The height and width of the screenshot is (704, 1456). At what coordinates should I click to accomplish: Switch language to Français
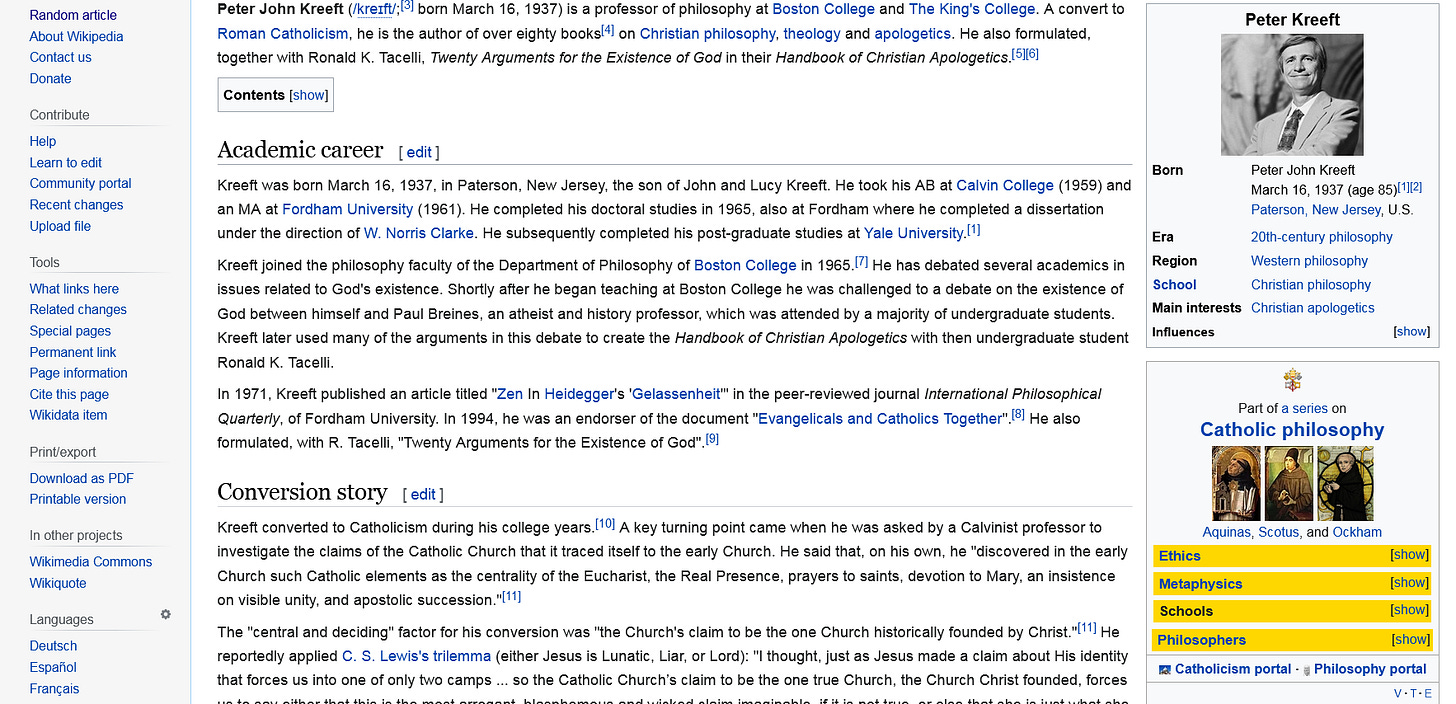(54, 688)
